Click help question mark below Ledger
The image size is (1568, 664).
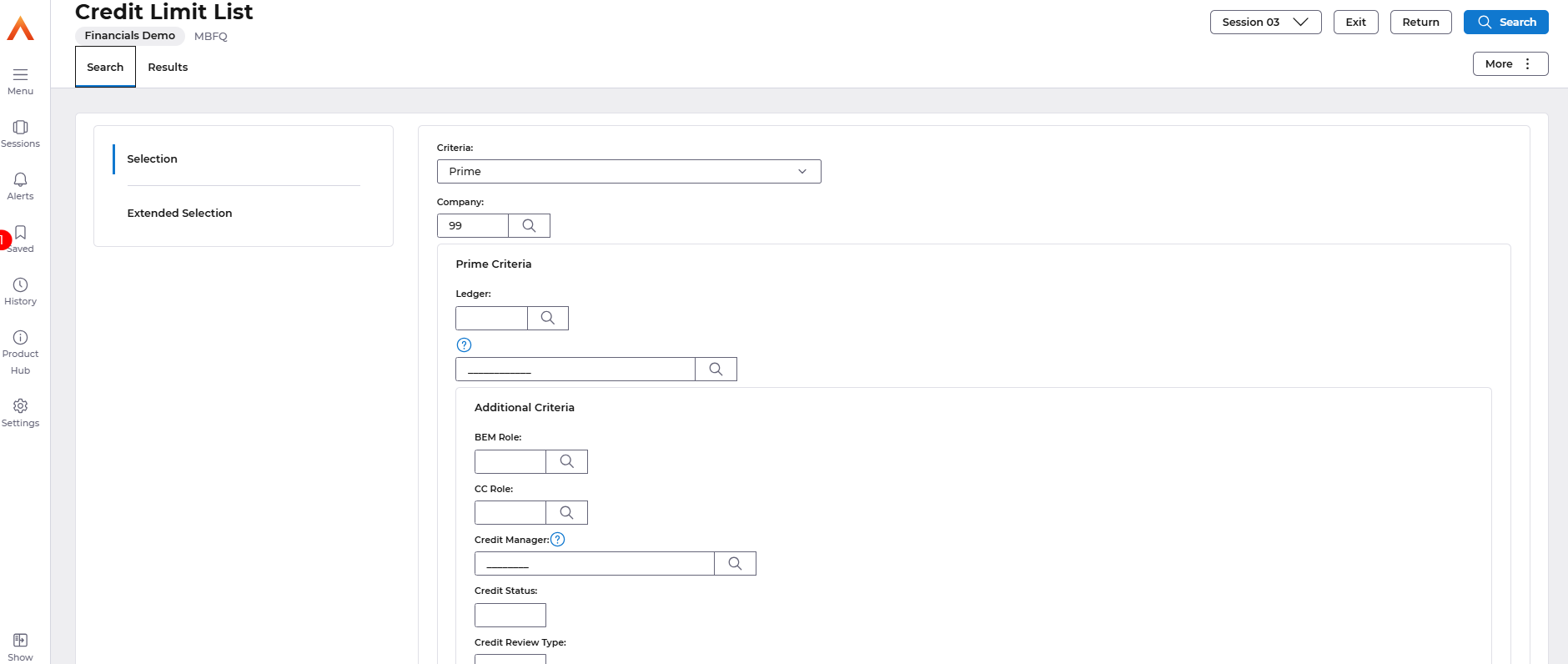[464, 345]
